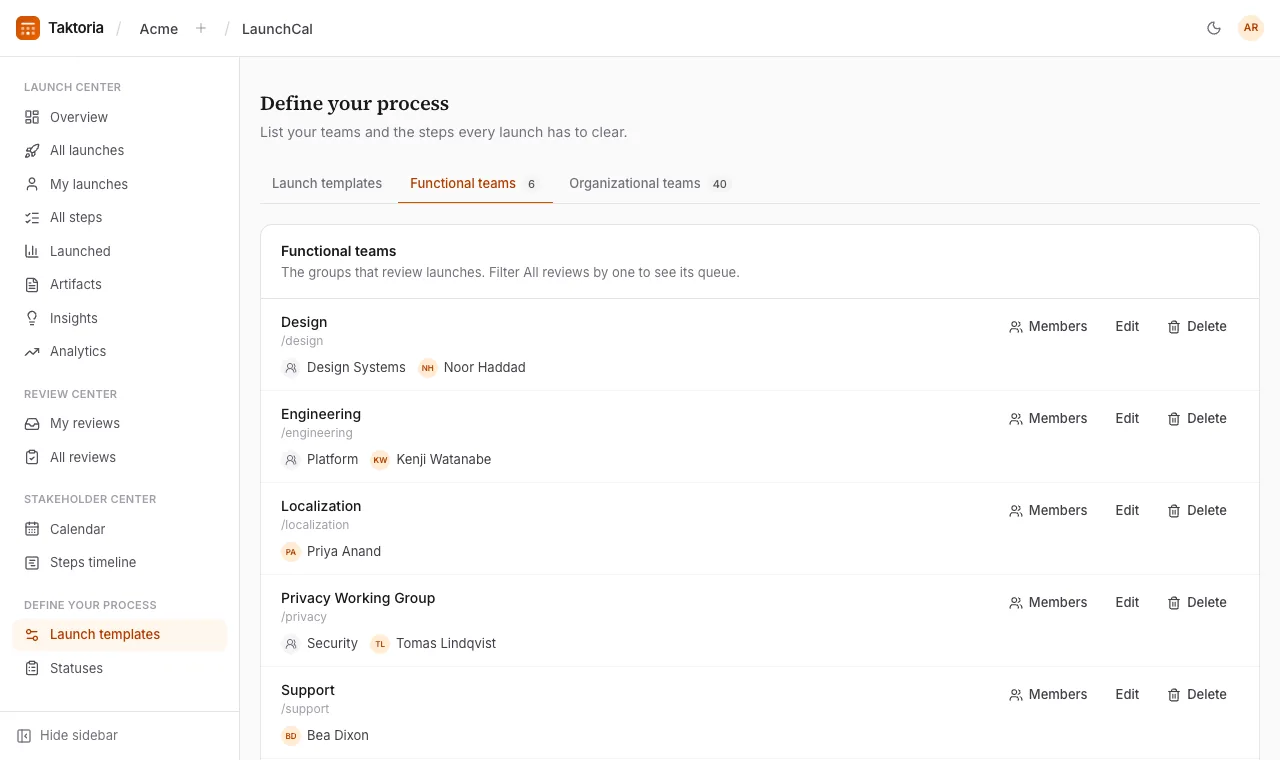The width and height of the screenshot is (1280, 760).
Task: Open the Calendar view
Action: click(120, 529)
